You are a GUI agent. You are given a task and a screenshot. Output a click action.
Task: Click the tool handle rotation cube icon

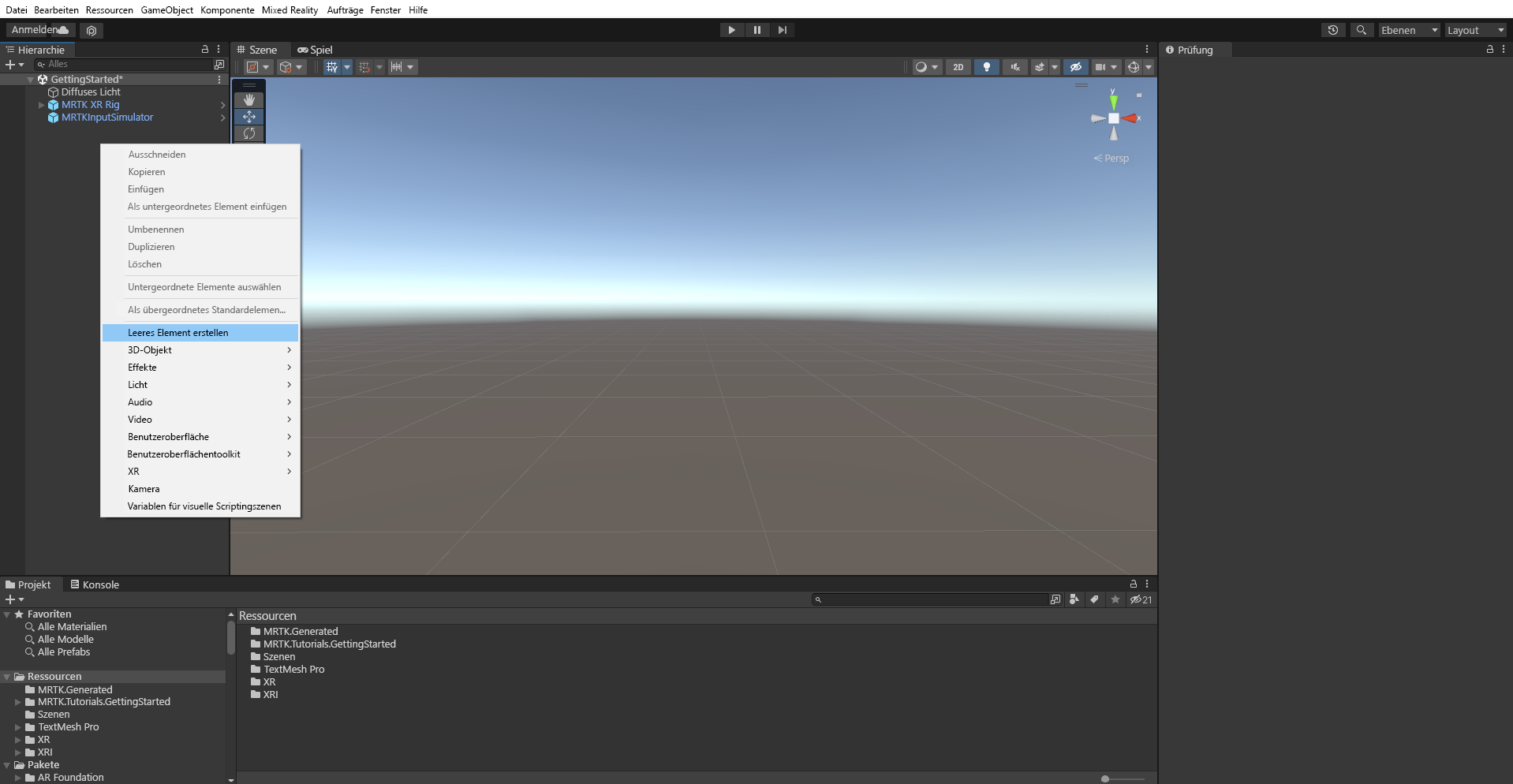coord(286,67)
